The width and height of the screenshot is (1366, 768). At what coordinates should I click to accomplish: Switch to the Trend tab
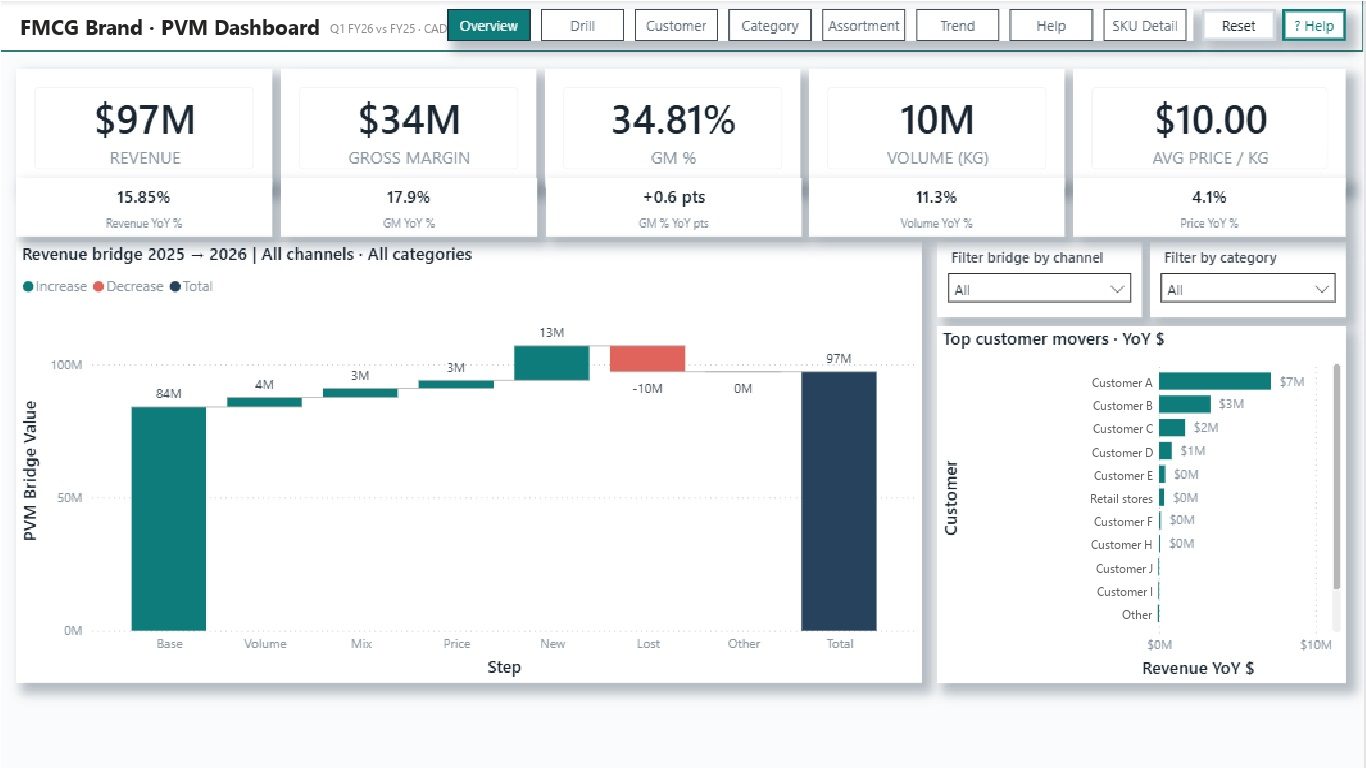click(x=958, y=26)
